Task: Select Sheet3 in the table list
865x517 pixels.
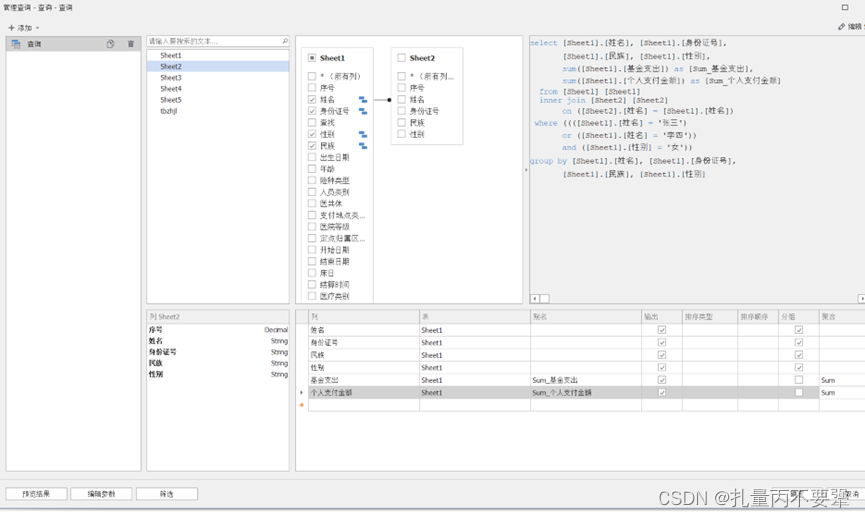Action: coord(171,77)
